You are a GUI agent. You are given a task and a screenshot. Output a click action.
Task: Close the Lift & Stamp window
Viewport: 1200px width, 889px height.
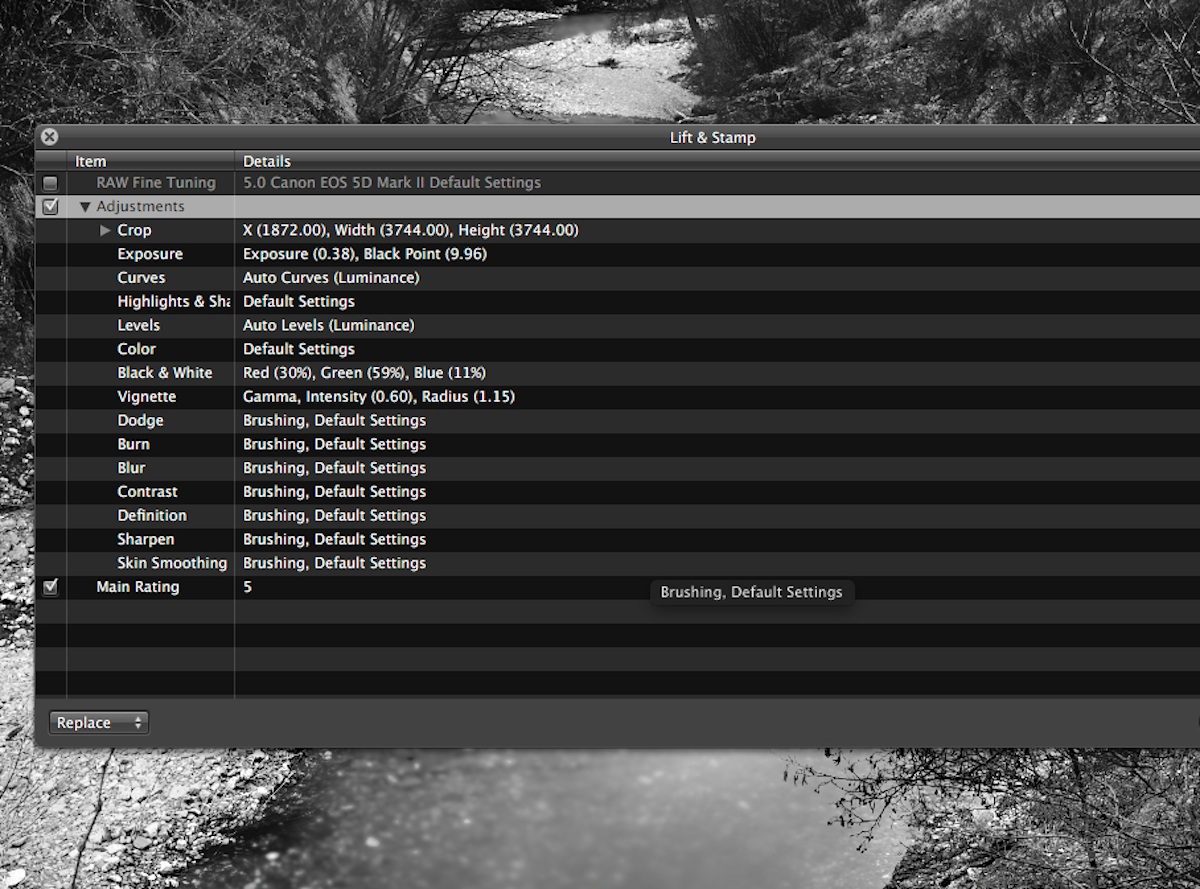pyautogui.click(x=49, y=137)
